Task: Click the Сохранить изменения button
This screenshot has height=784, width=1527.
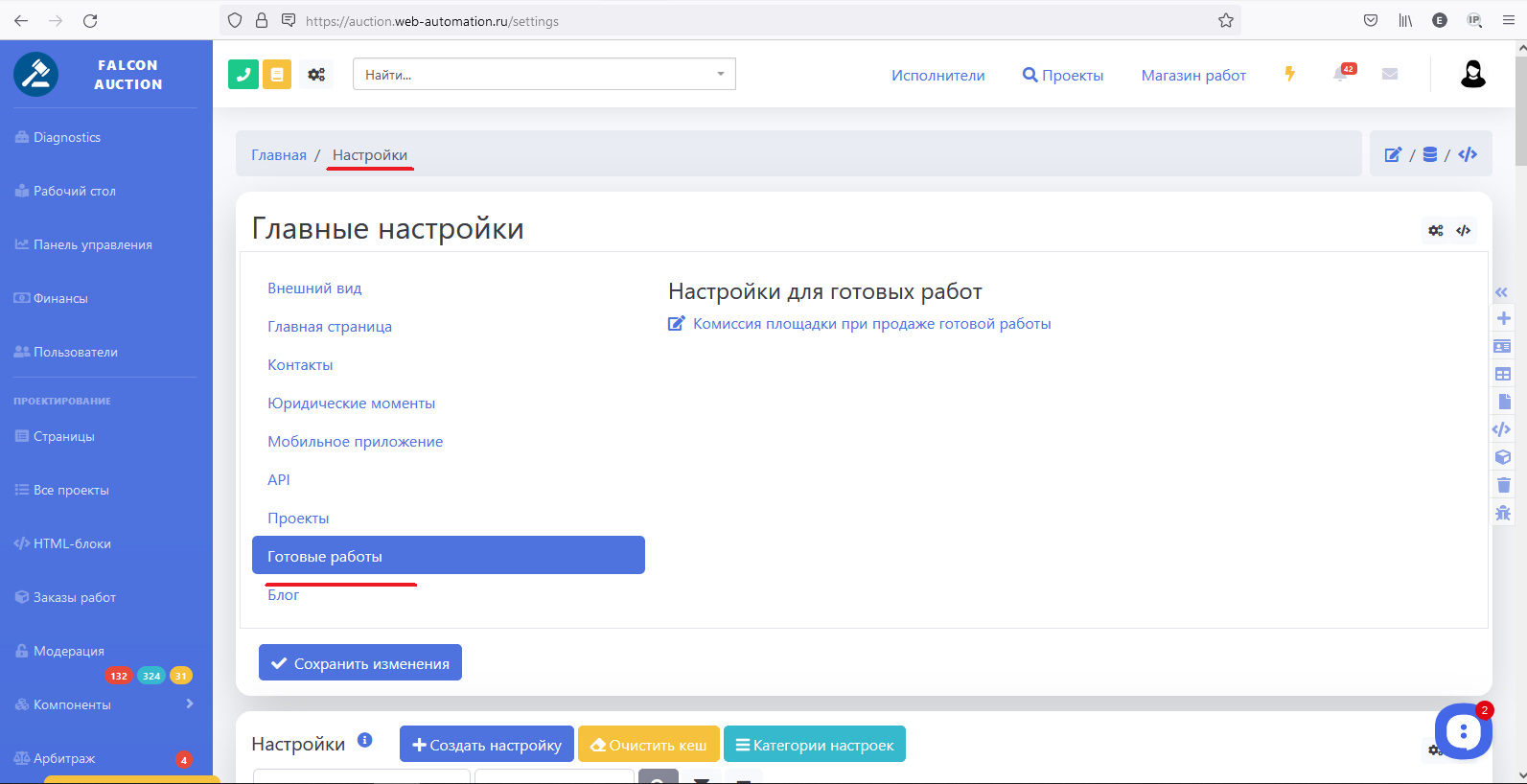Action: [360, 663]
